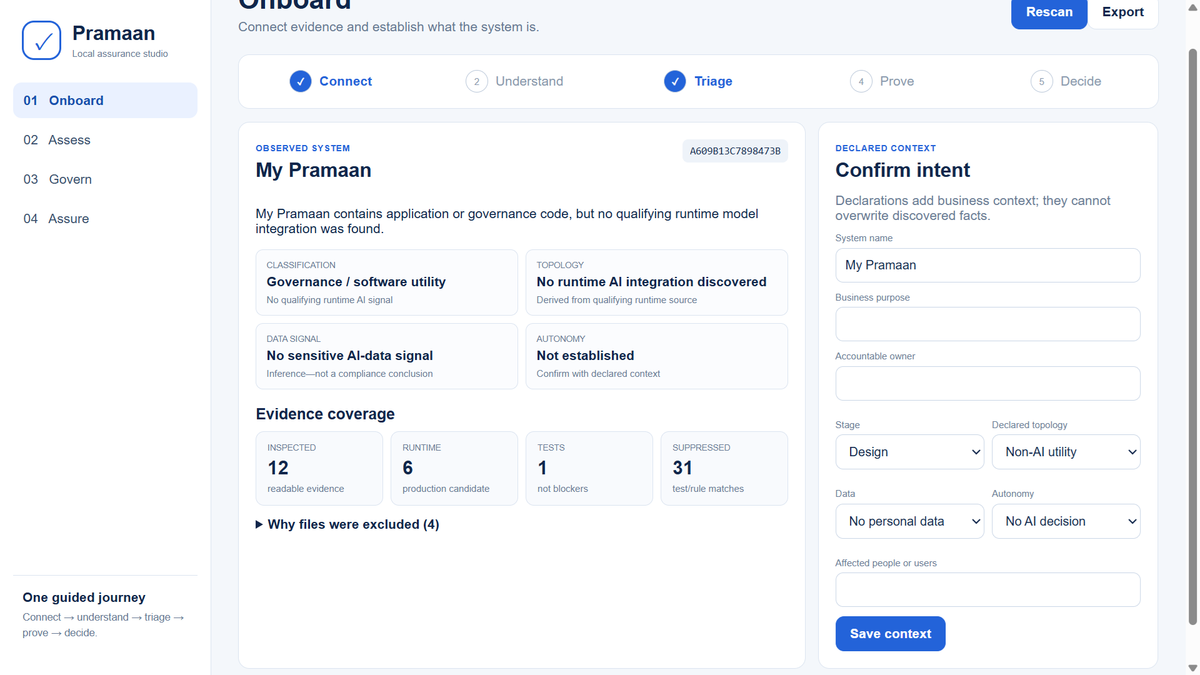Screen dimensions: 1200x675
Task: Click the Classification card Governance / software utility
Action: pos(387,283)
